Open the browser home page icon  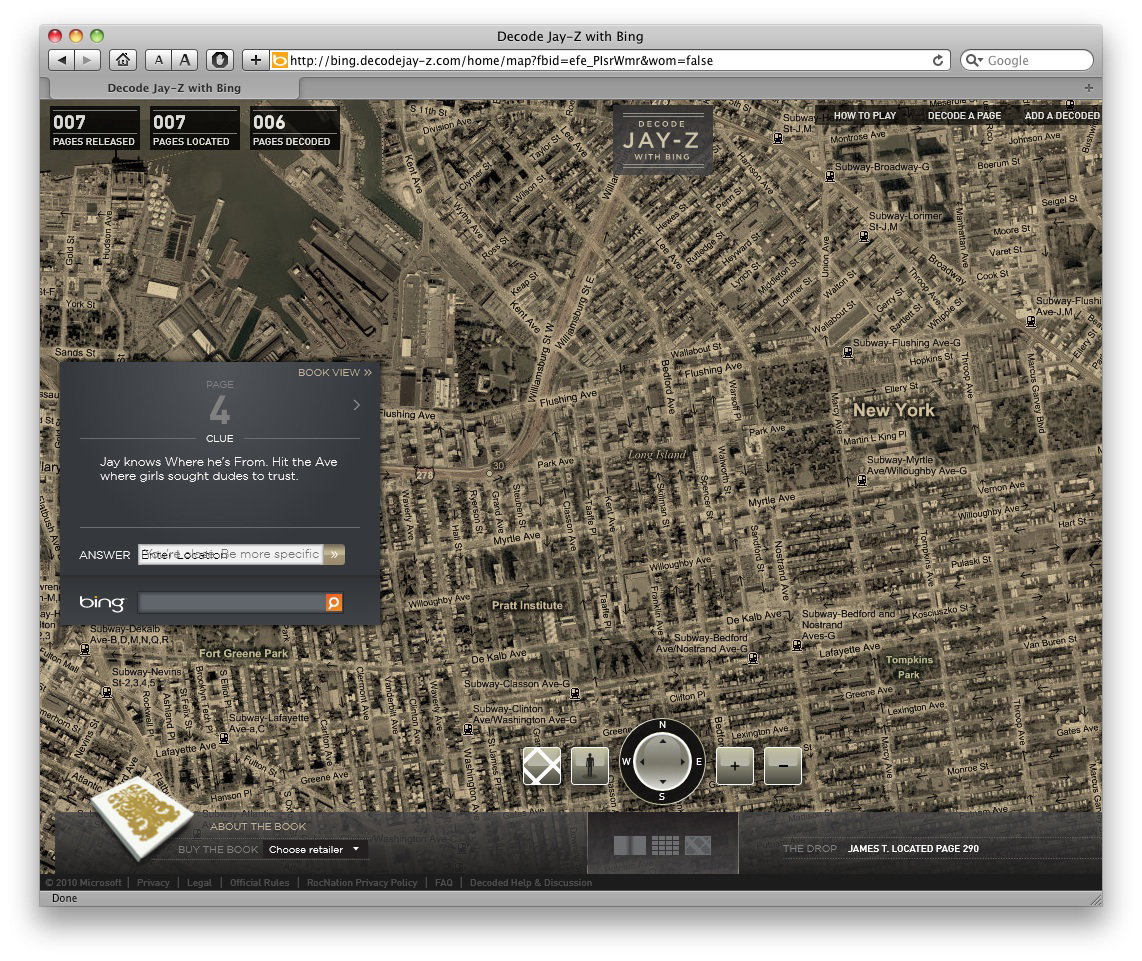tap(123, 60)
